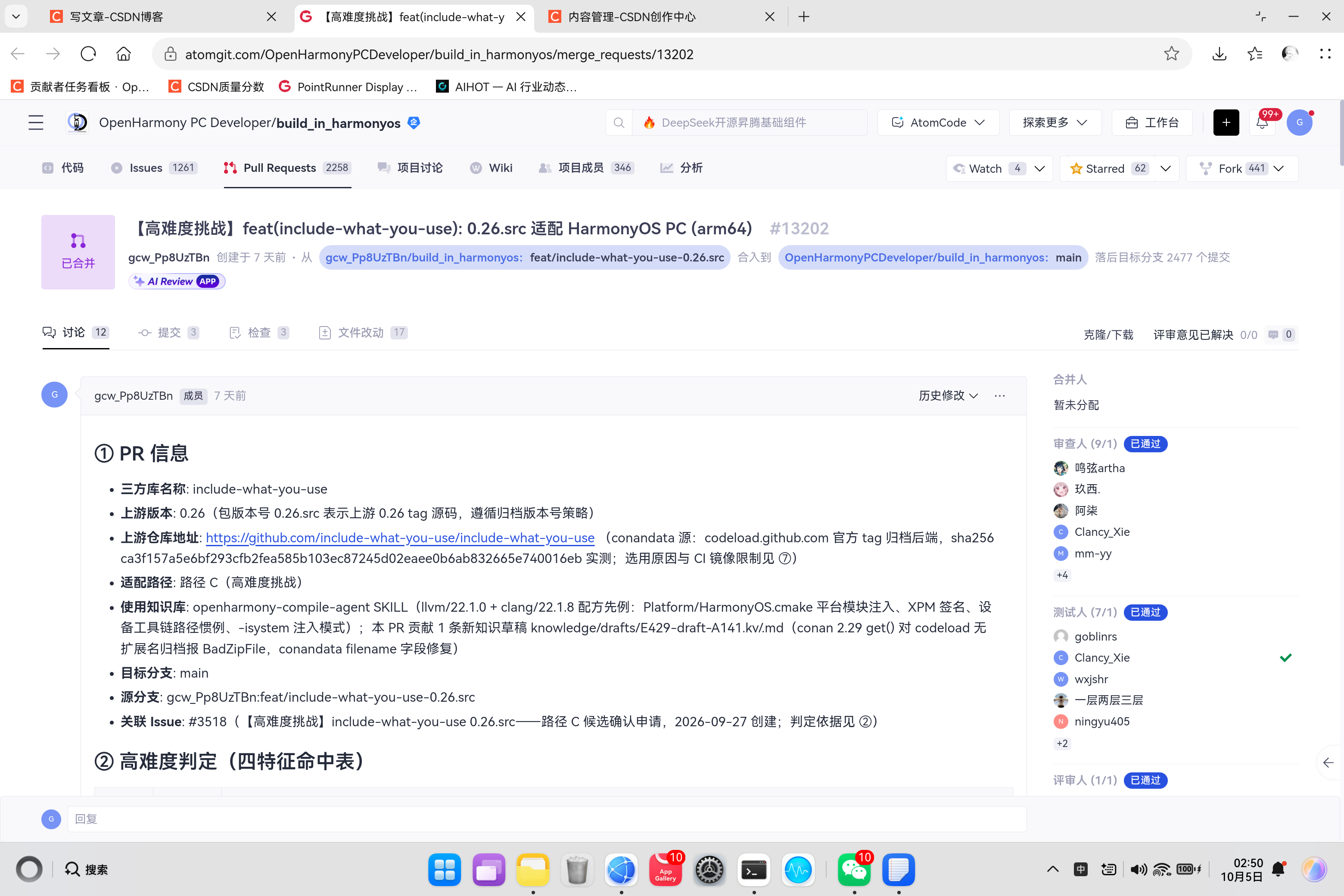Viewport: 1344px width, 896px height.
Task: Expand the 历史修改 dropdown
Action: point(948,395)
